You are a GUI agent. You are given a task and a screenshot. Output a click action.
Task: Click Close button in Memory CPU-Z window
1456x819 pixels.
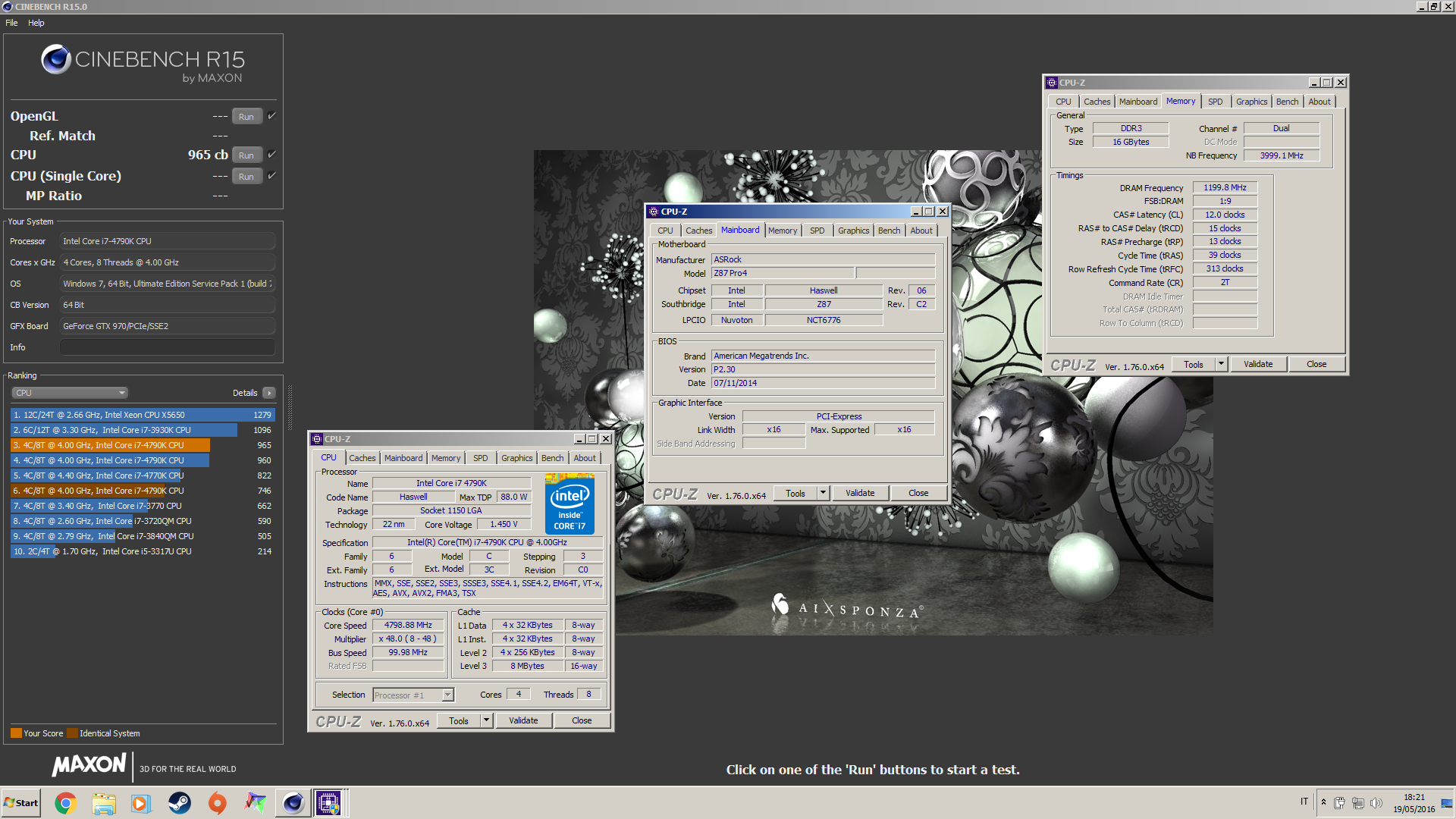[1316, 364]
